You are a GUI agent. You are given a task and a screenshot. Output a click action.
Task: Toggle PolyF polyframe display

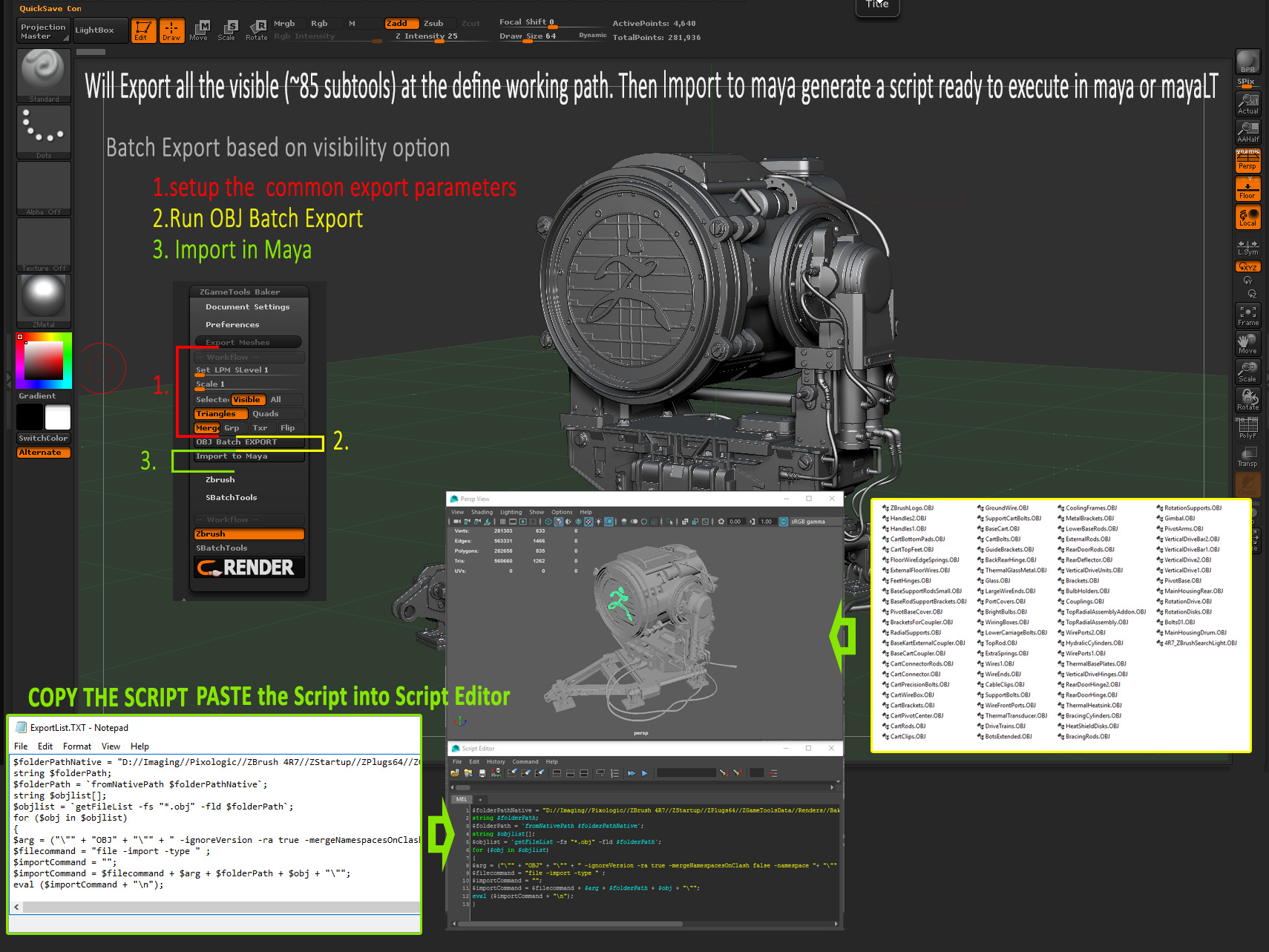(x=1247, y=428)
